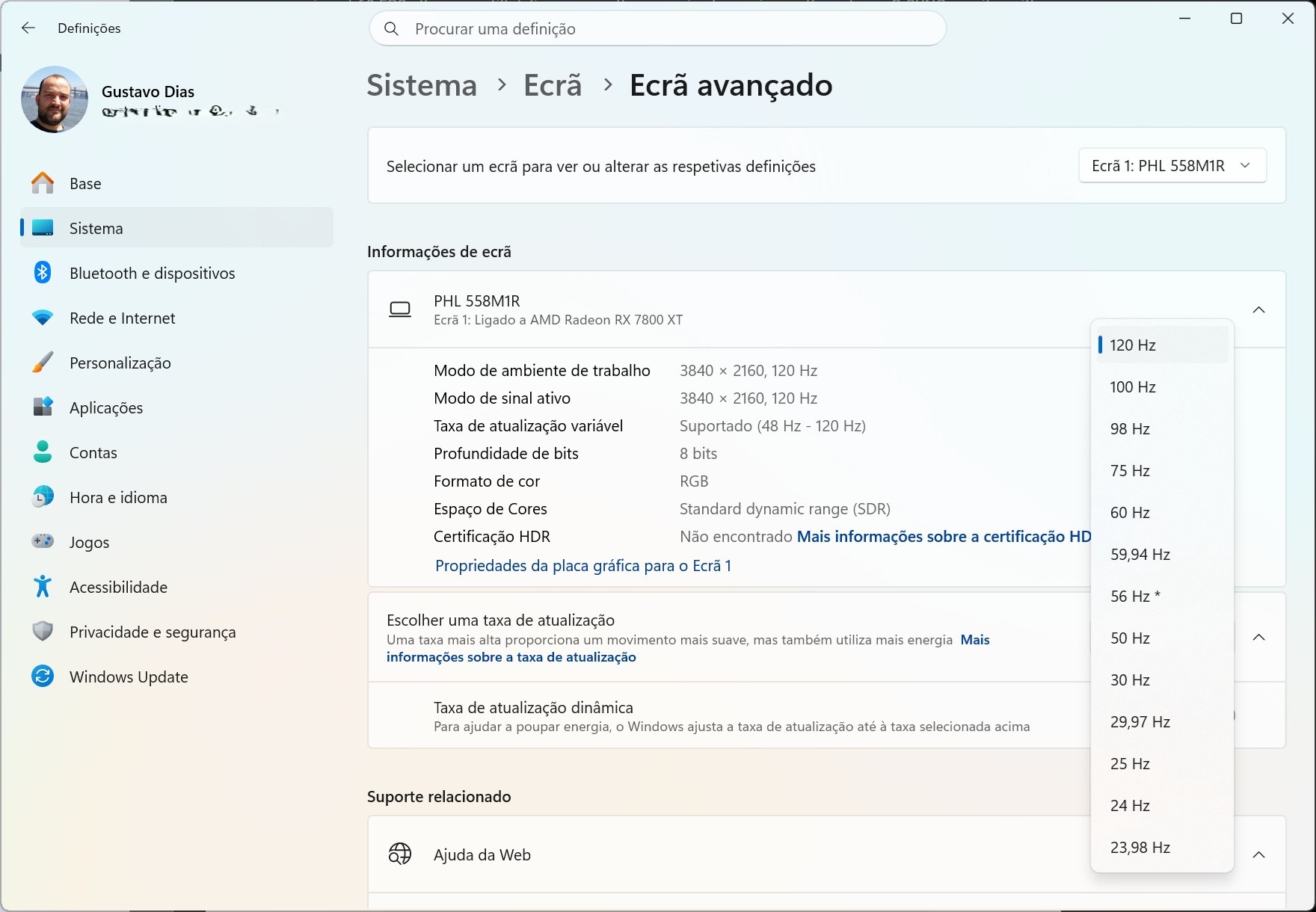Collapse the Ajuda da Web section
Image resolution: width=1316 pixels, height=912 pixels.
[x=1258, y=854]
